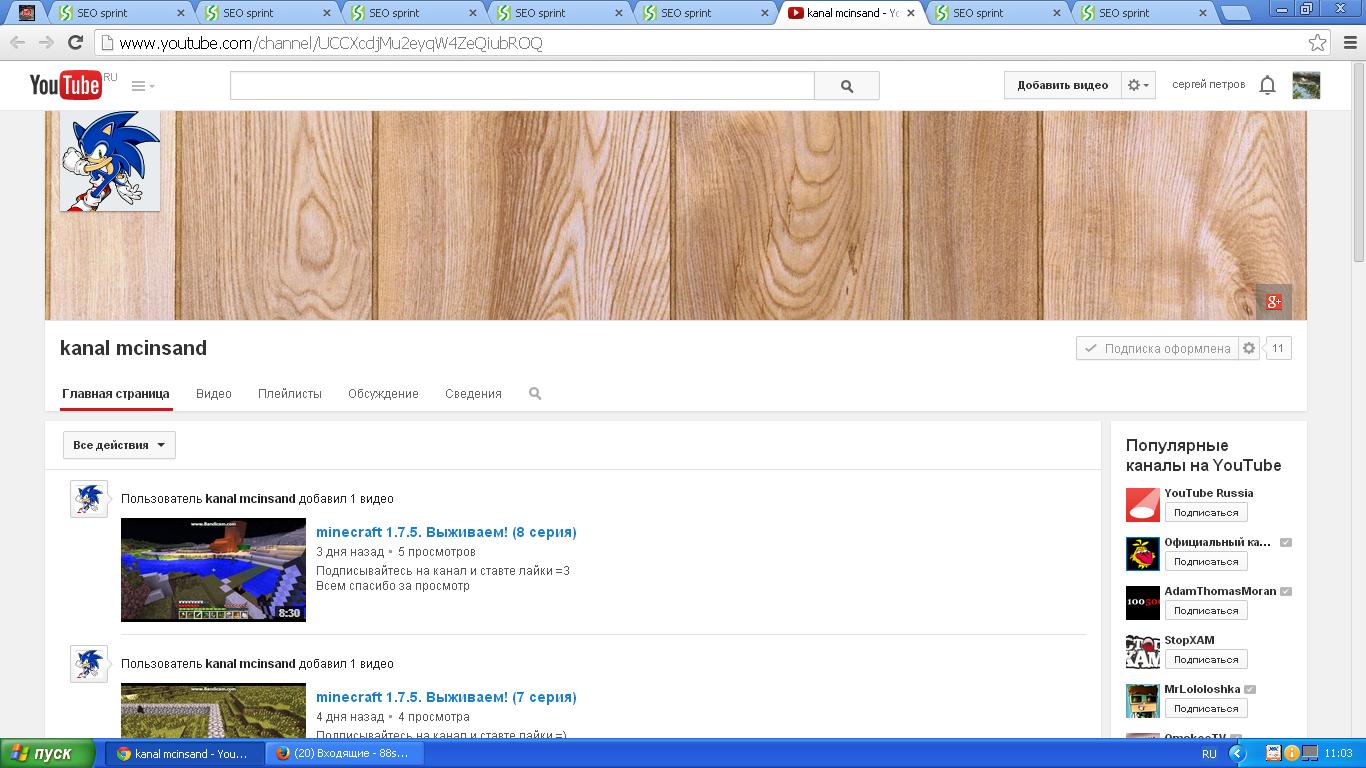Open the Сведения tab

point(473,394)
